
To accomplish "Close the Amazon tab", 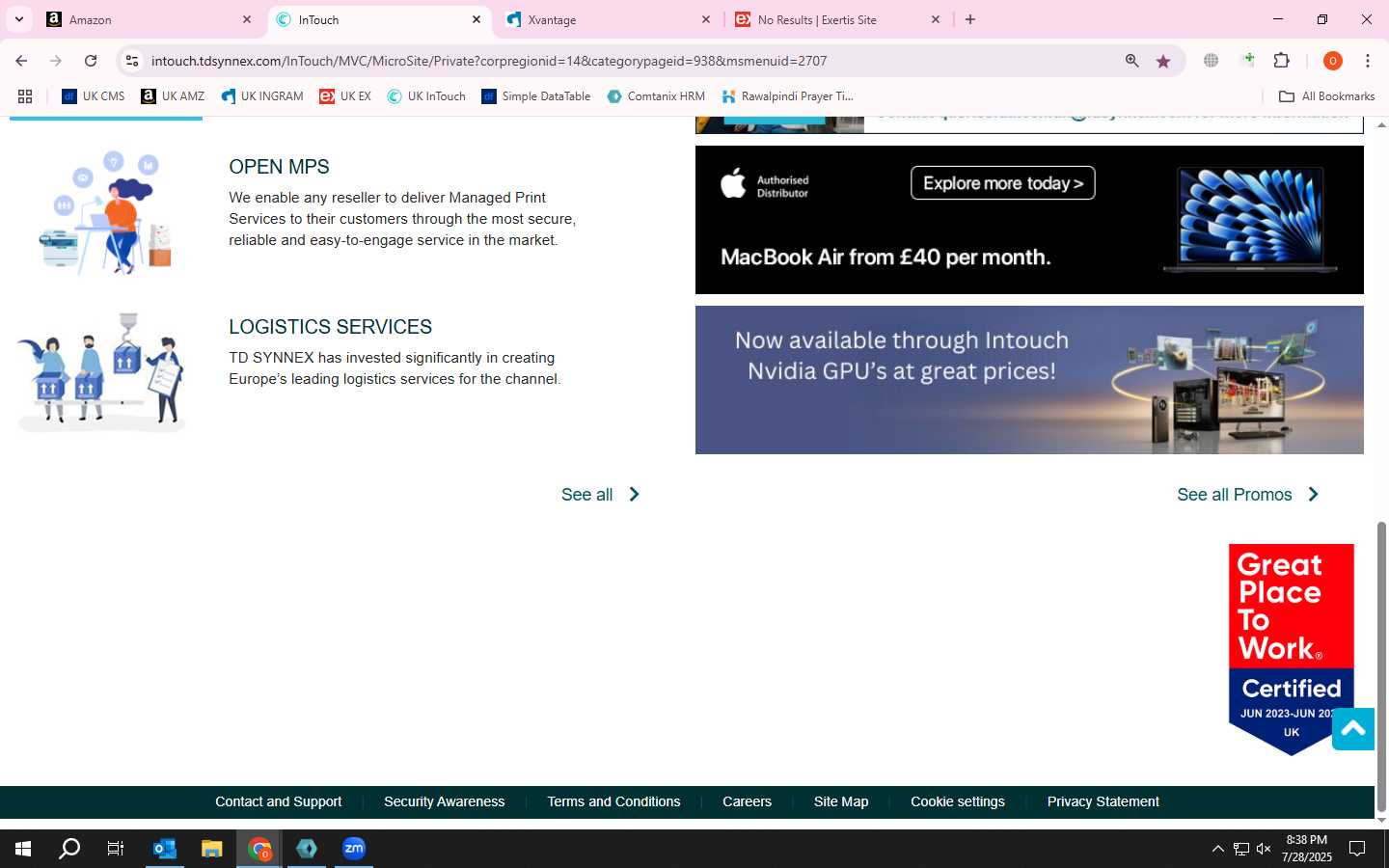I will pos(247,19).
